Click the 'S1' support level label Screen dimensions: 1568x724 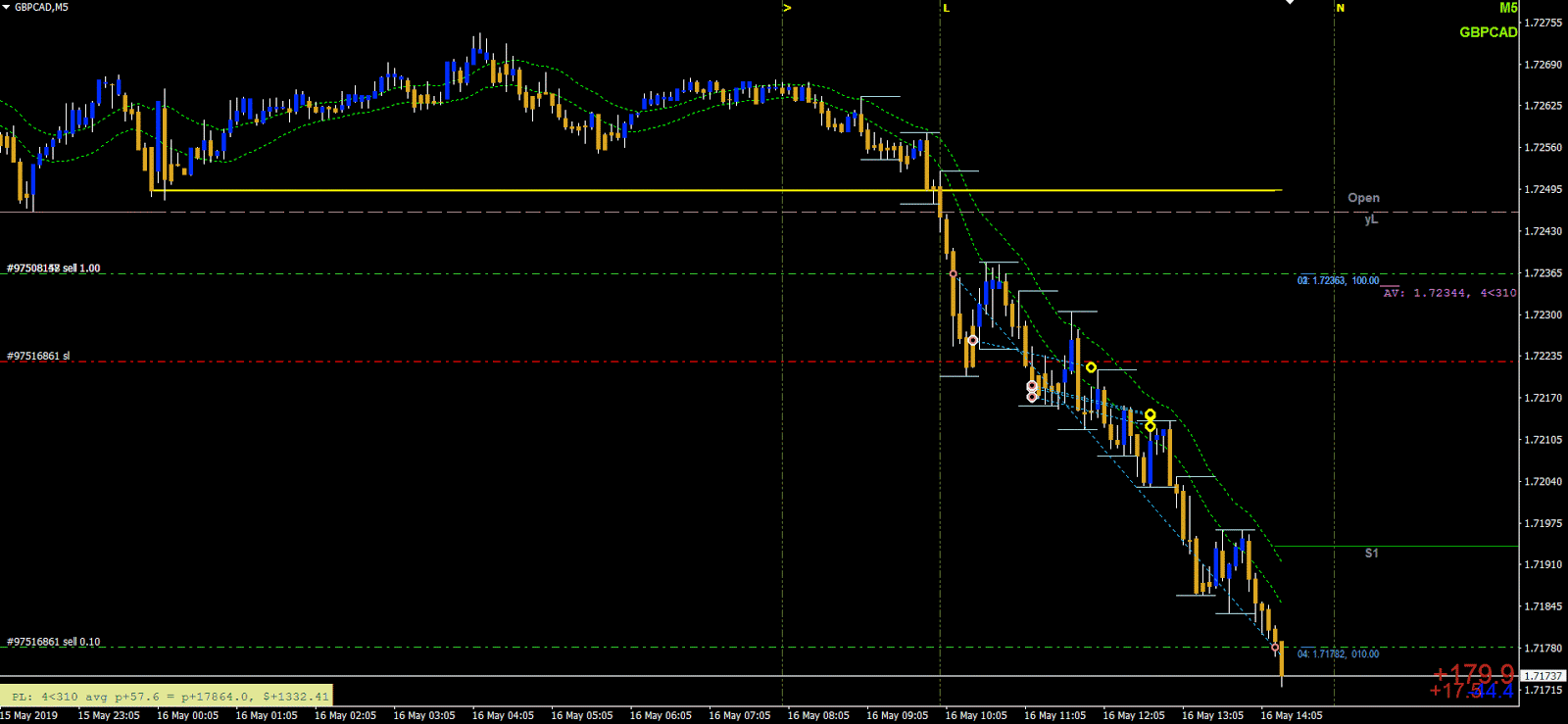1371,554
